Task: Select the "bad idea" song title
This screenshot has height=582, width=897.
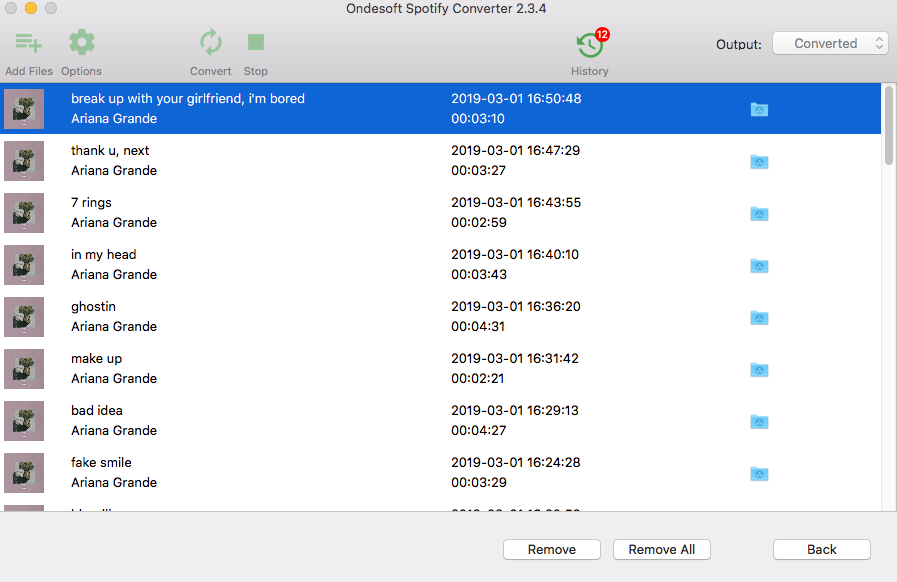Action: click(x=97, y=411)
